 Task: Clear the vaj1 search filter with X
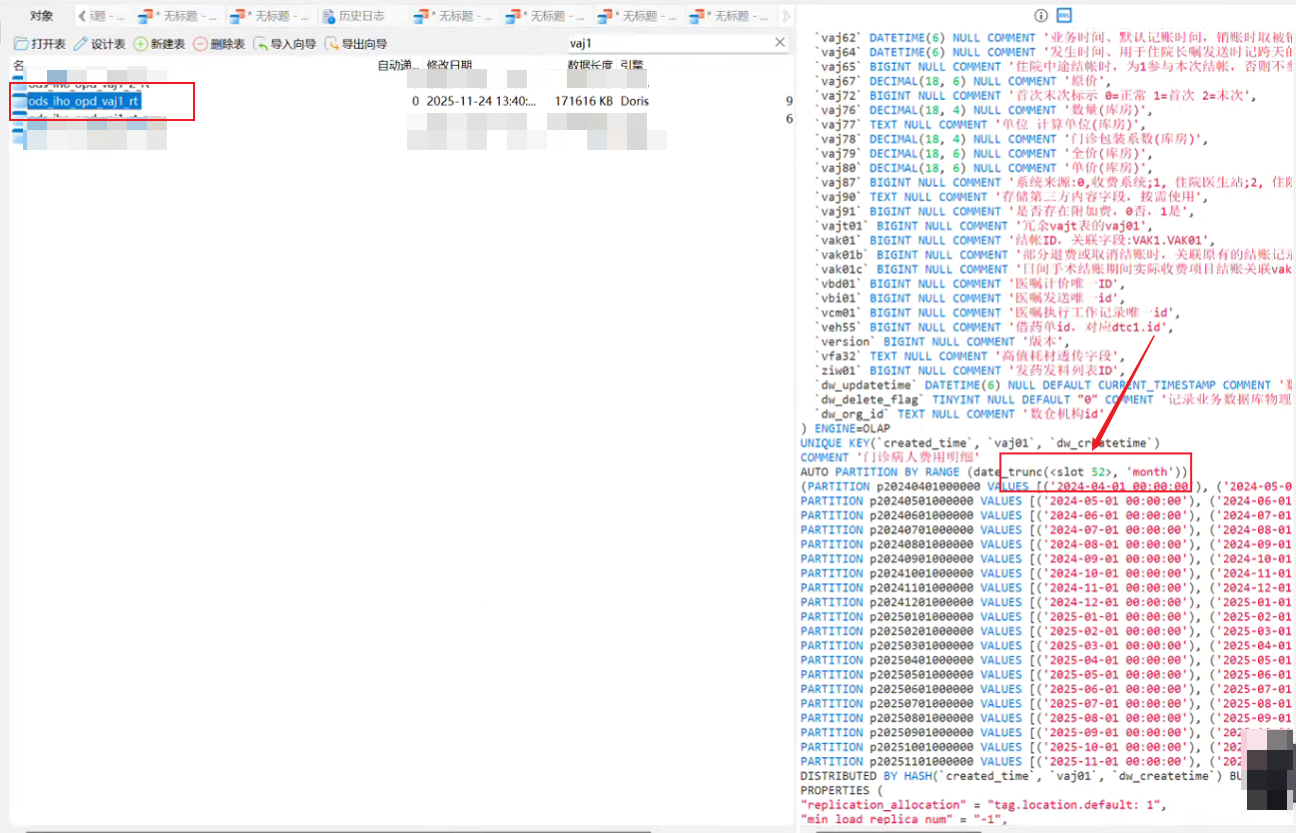(x=780, y=43)
